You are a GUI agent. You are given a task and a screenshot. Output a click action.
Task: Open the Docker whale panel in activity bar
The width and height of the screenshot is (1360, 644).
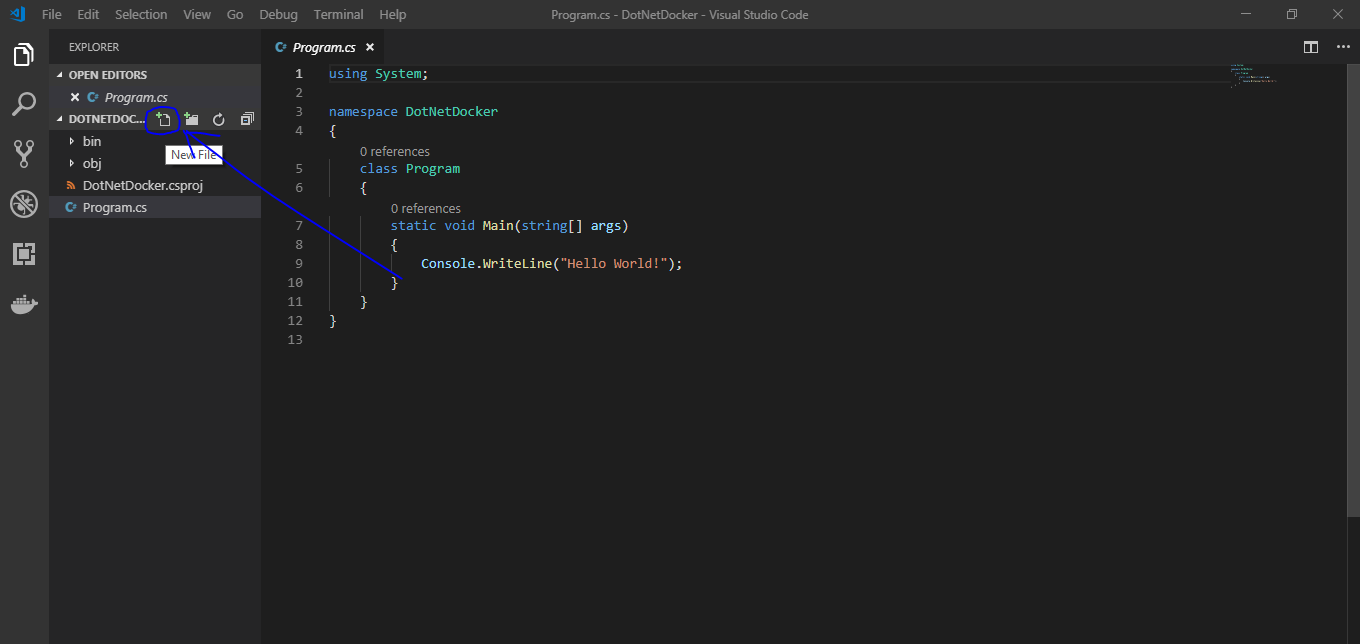click(x=24, y=304)
